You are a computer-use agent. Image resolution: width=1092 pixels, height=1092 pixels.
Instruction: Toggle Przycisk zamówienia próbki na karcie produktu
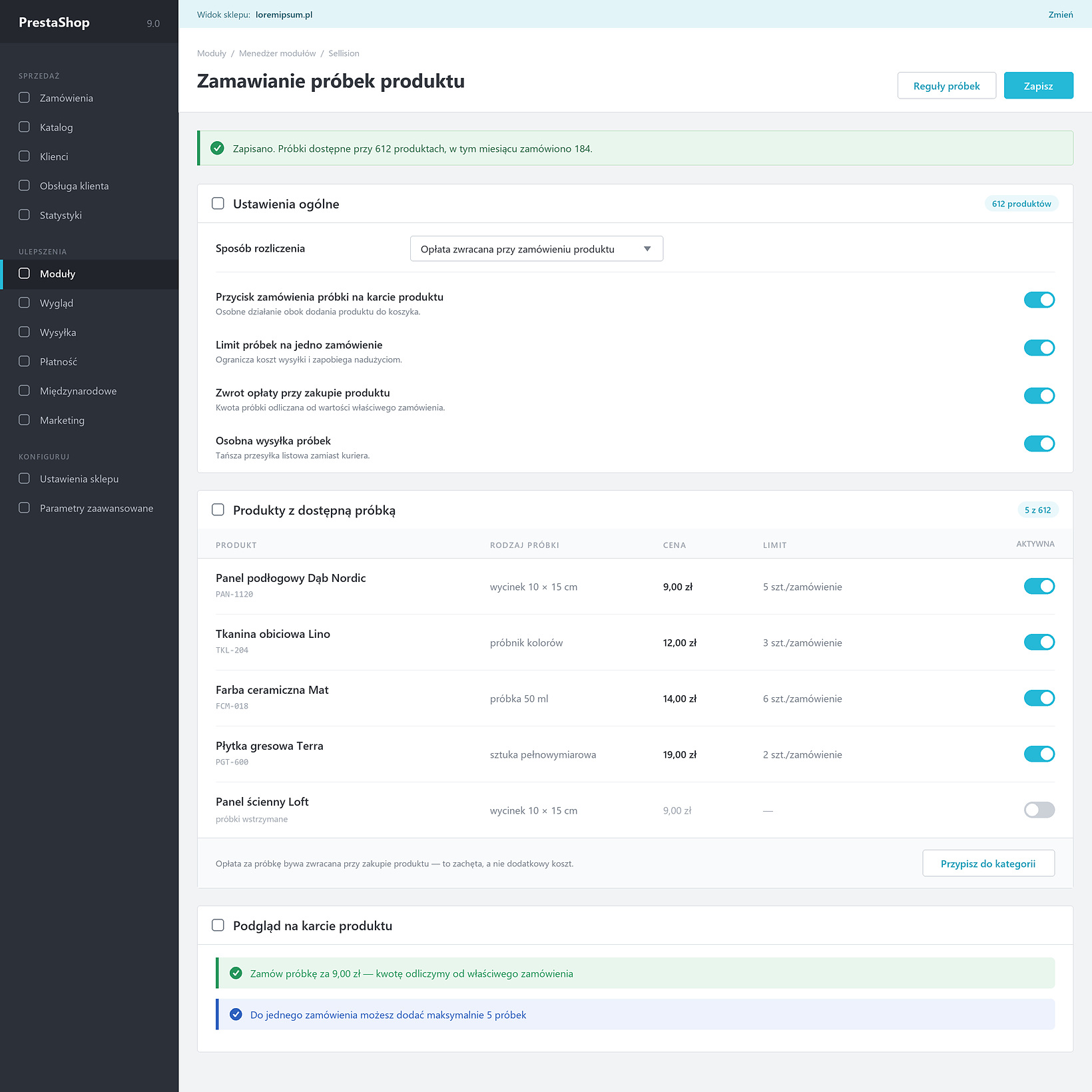[x=1039, y=300]
